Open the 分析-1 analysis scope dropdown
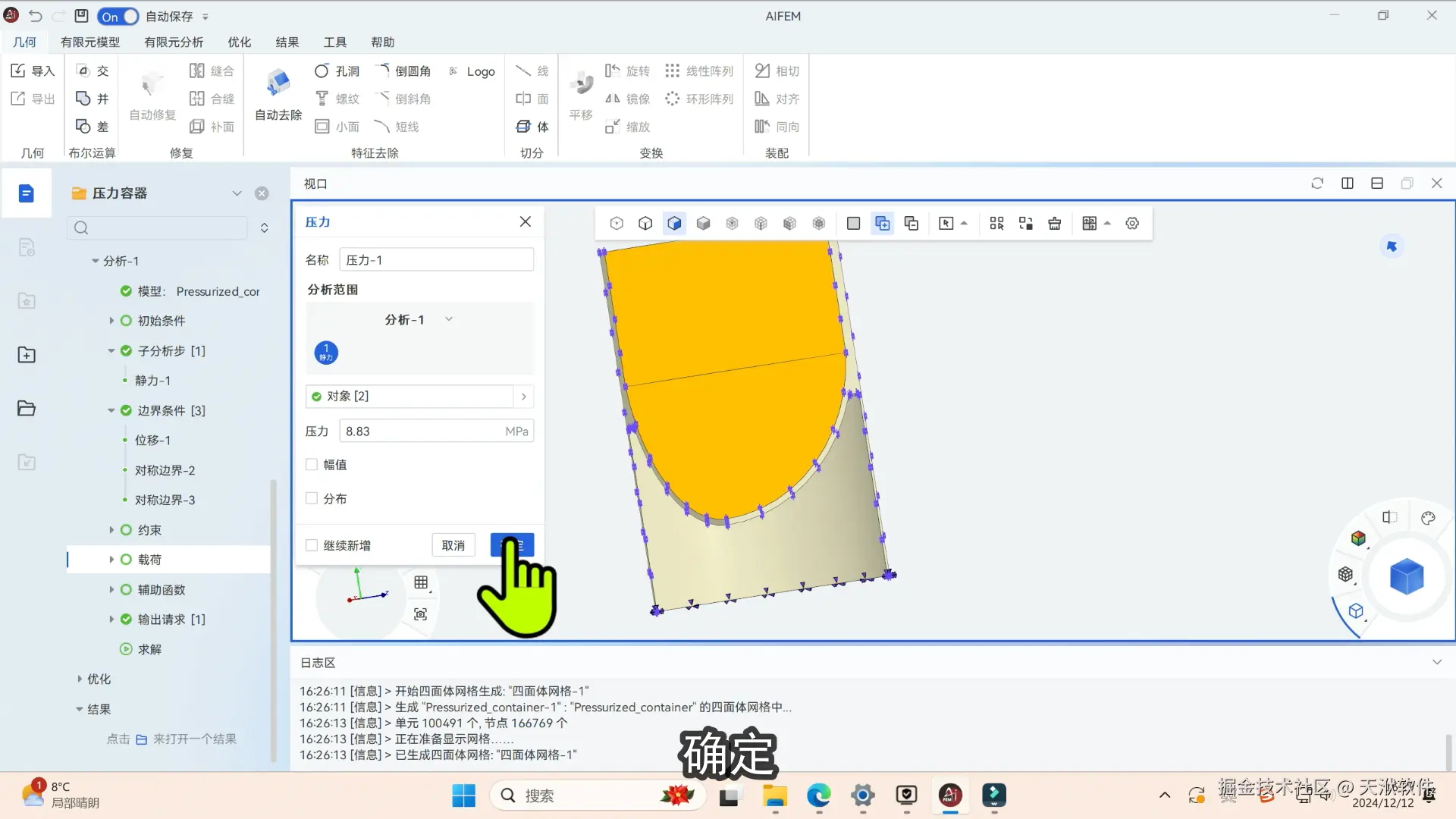The height and width of the screenshot is (819, 1456). (449, 319)
